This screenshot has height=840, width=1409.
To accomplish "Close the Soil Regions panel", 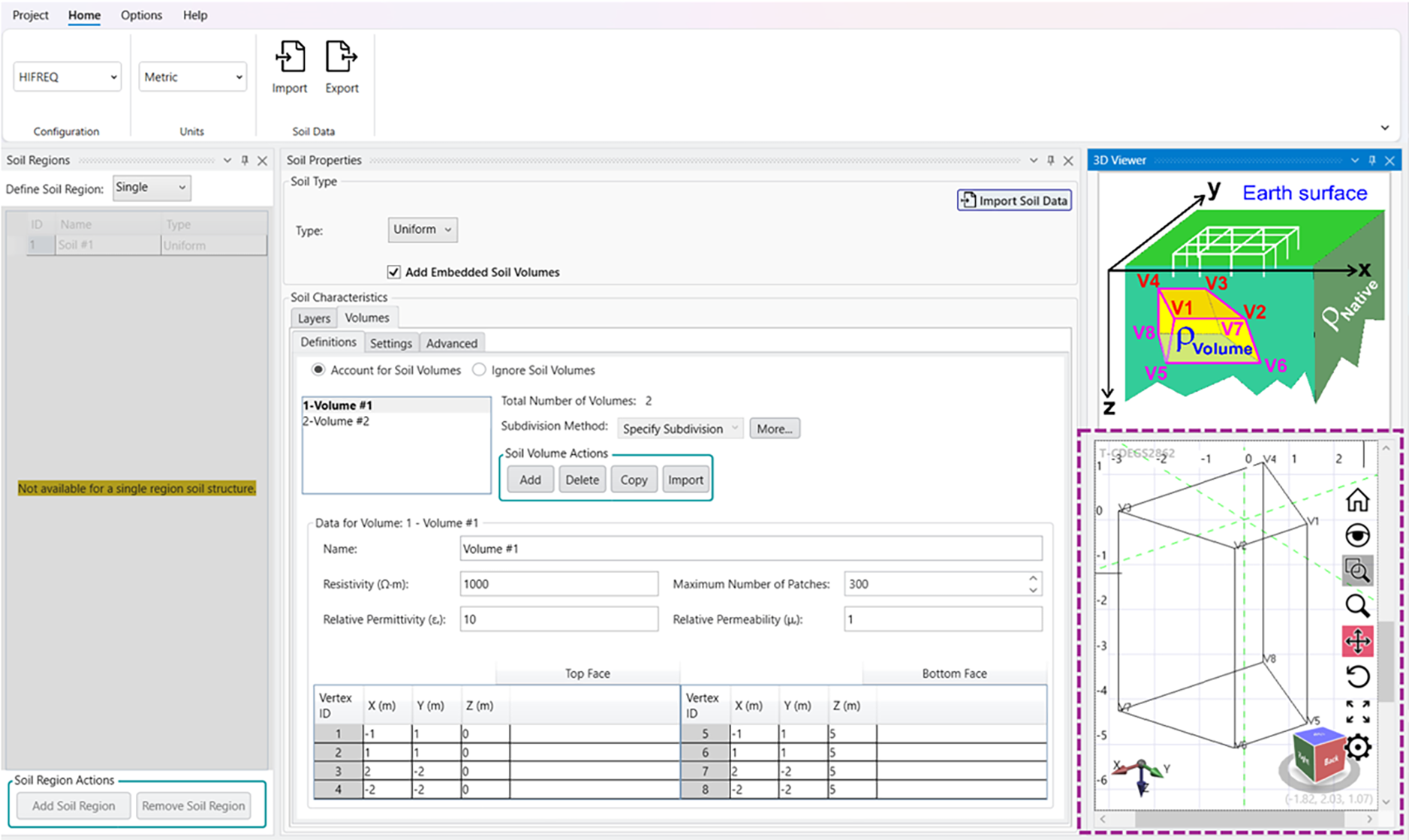I will point(263,161).
